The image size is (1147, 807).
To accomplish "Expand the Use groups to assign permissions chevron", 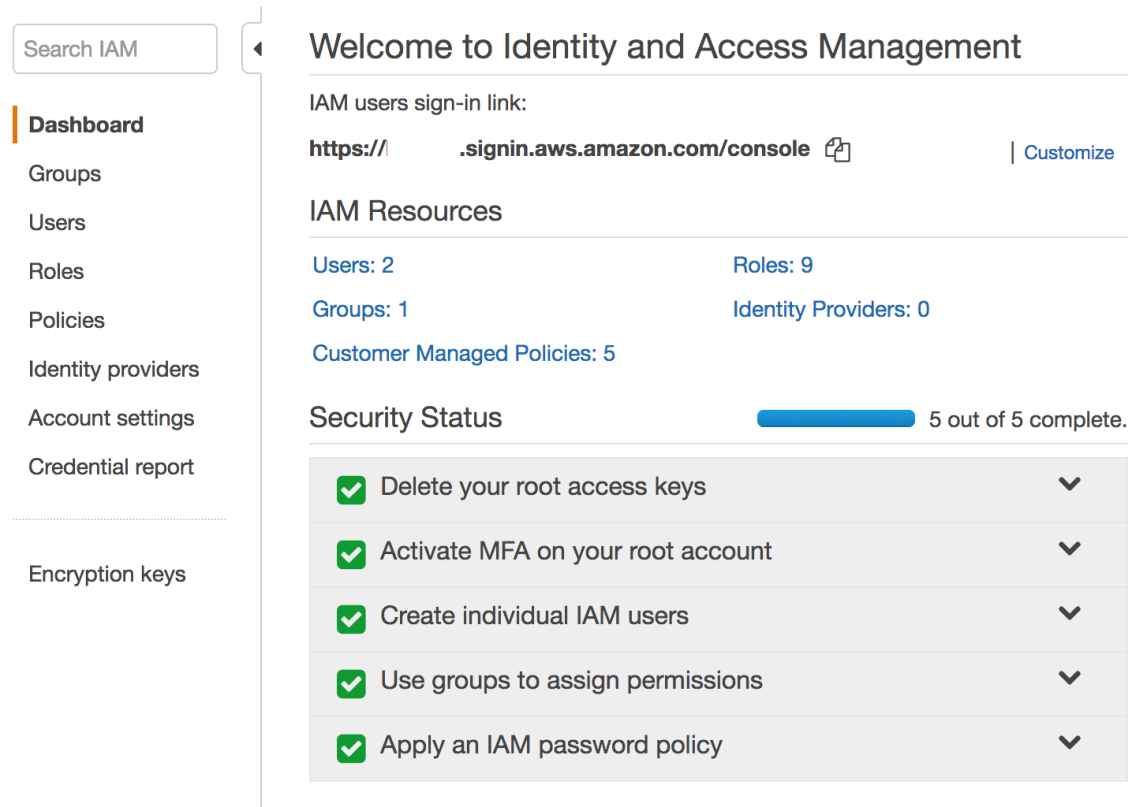I will [x=1069, y=677].
